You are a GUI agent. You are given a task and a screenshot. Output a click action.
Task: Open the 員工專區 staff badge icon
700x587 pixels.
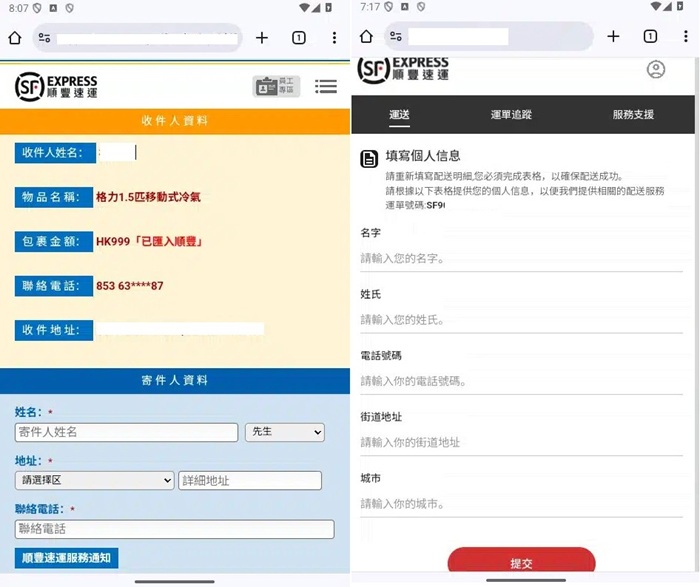pos(276,86)
